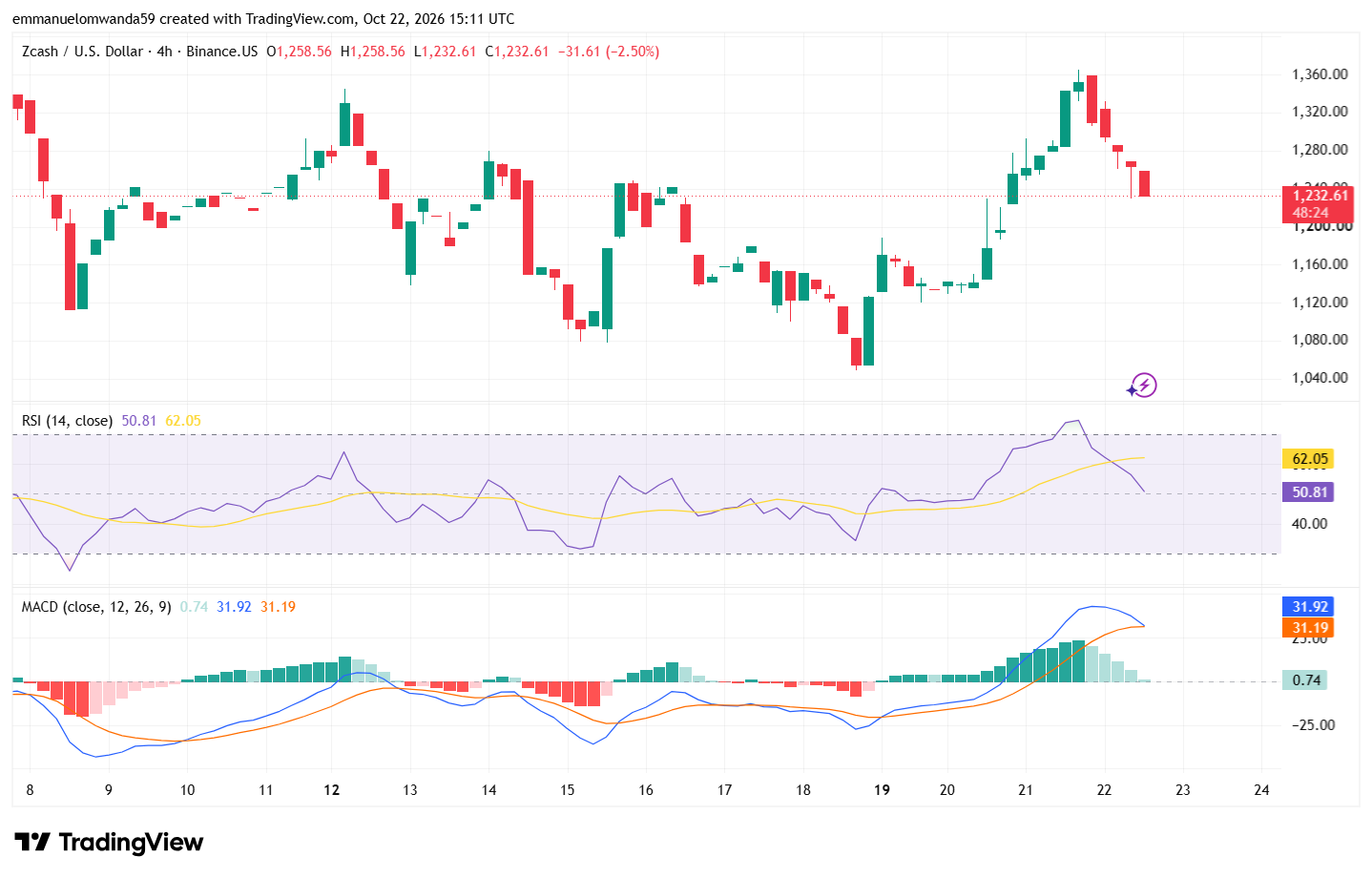
Task: Click the purple 50.81 RSI axis tag
Action: 1309,492
